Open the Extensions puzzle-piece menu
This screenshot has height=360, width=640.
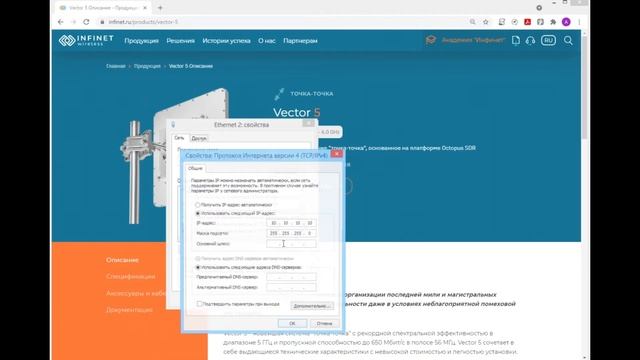[553, 22]
